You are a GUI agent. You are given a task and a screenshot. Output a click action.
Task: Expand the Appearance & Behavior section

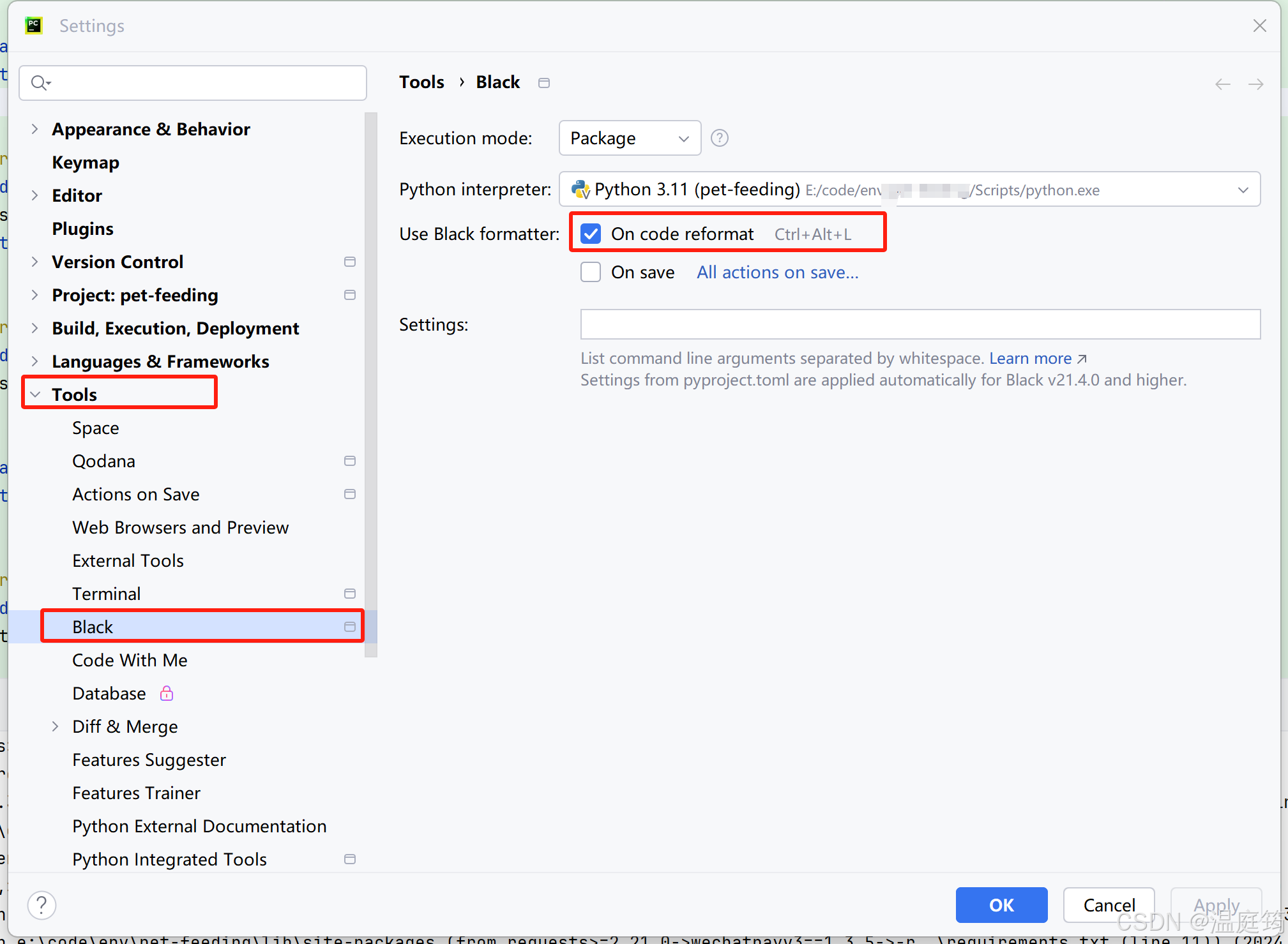(x=35, y=129)
